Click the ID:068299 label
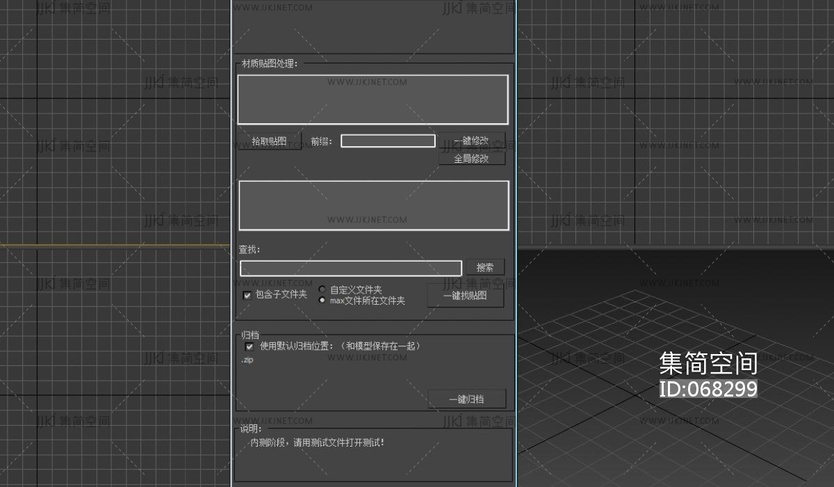This screenshot has width=834, height=487. (708, 389)
